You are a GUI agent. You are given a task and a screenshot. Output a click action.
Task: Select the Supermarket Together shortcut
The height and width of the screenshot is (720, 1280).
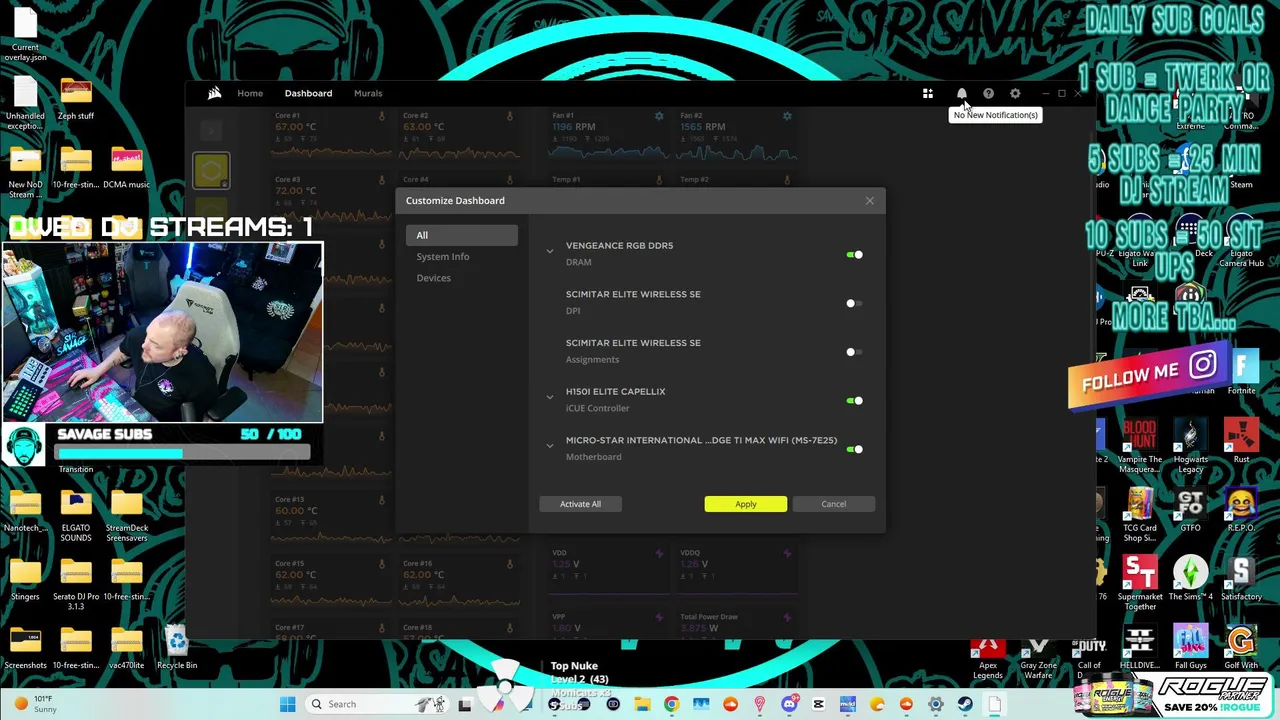click(x=1140, y=584)
